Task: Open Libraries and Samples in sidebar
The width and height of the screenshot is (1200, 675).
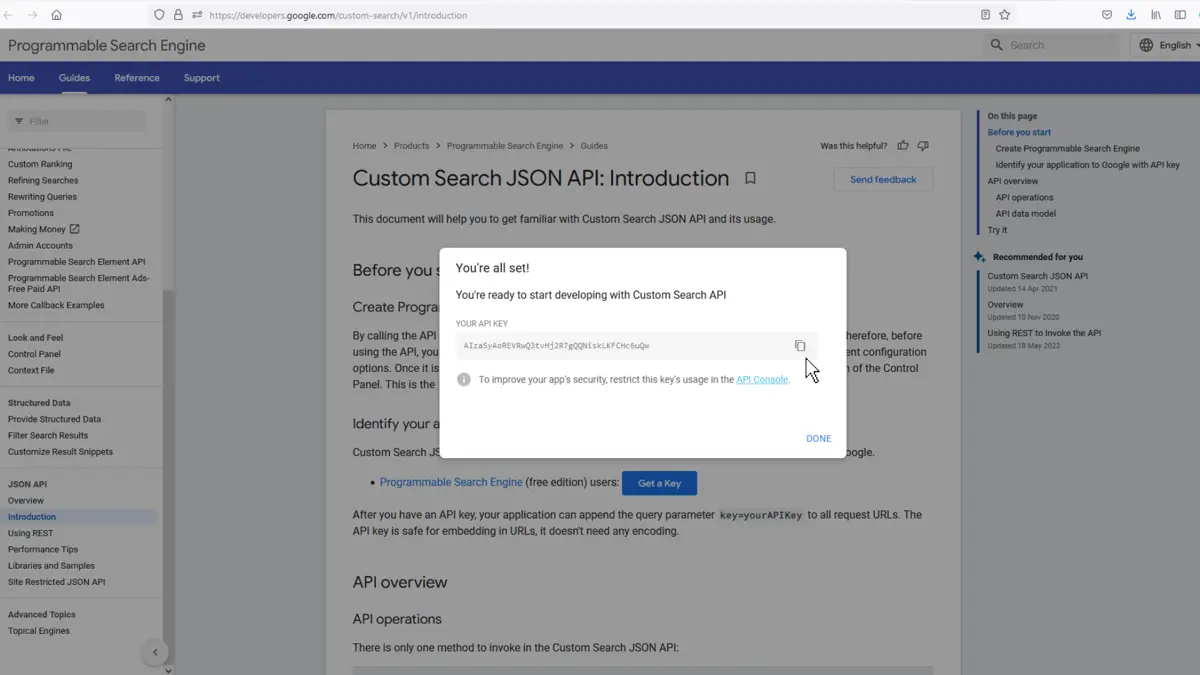Action: click(52, 565)
